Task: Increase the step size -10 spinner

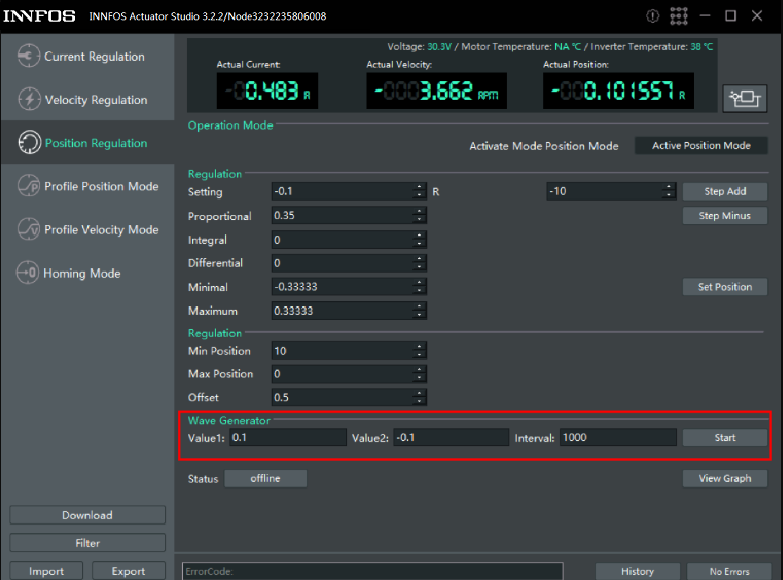Action: 668,187
